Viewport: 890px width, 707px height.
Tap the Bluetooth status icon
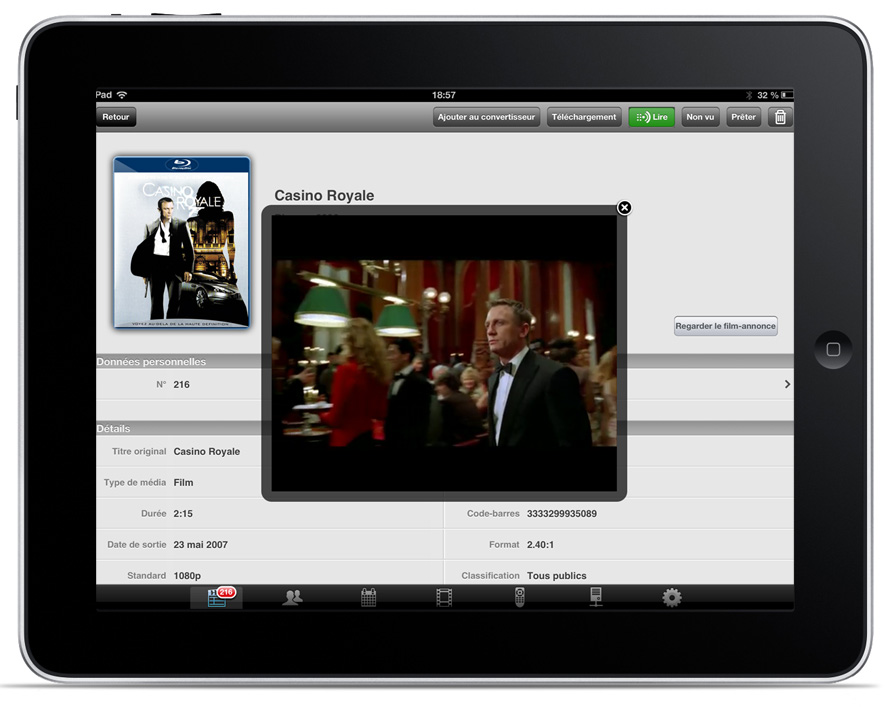click(x=749, y=95)
